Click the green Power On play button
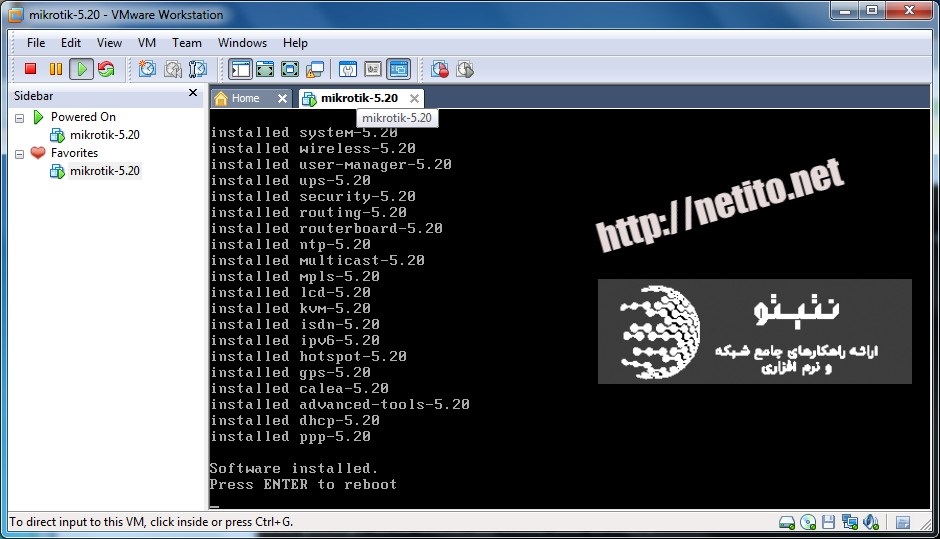This screenshot has height=539, width=940. coord(82,70)
